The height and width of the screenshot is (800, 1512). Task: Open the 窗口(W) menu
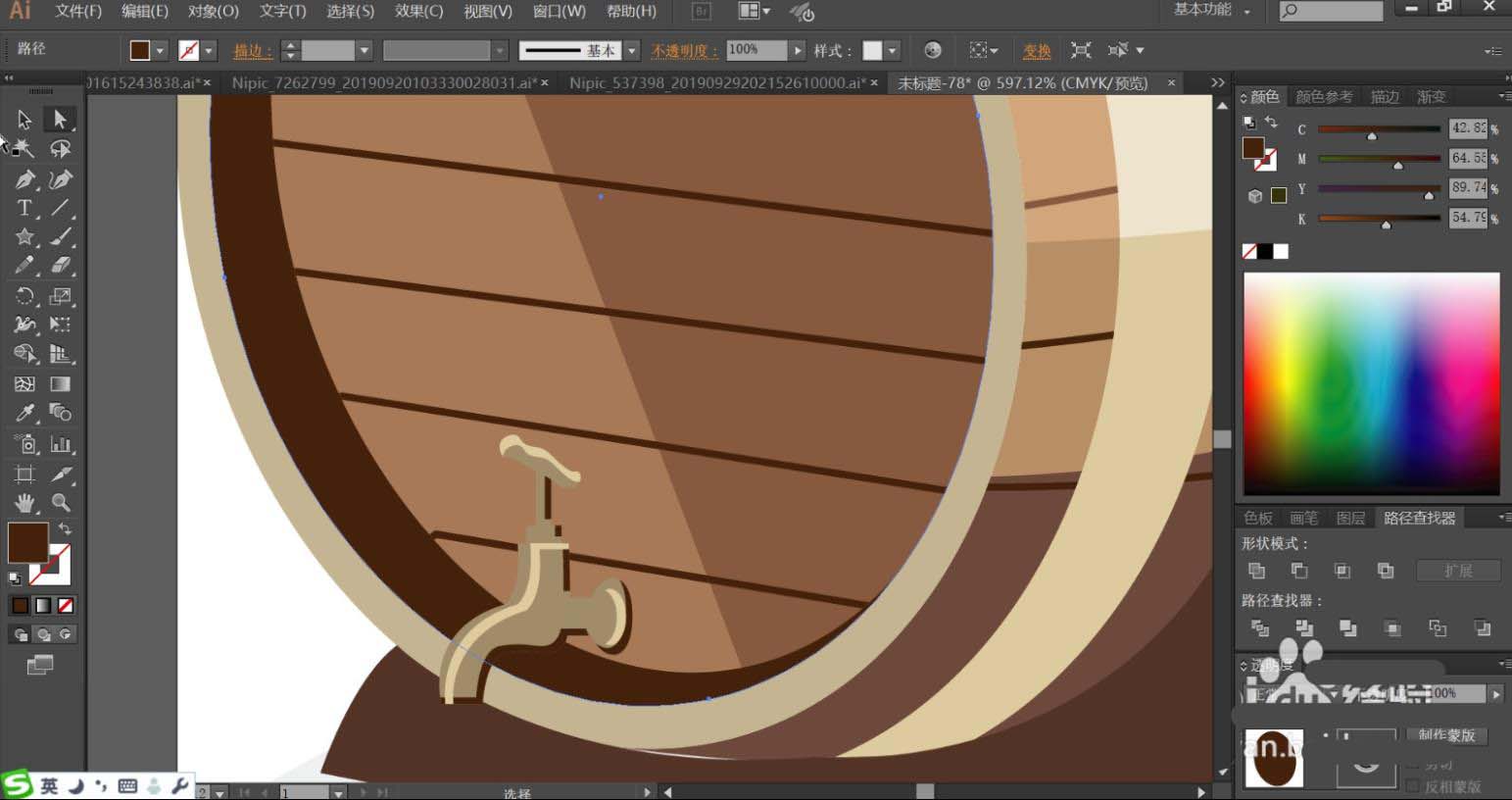pyautogui.click(x=559, y=11)
